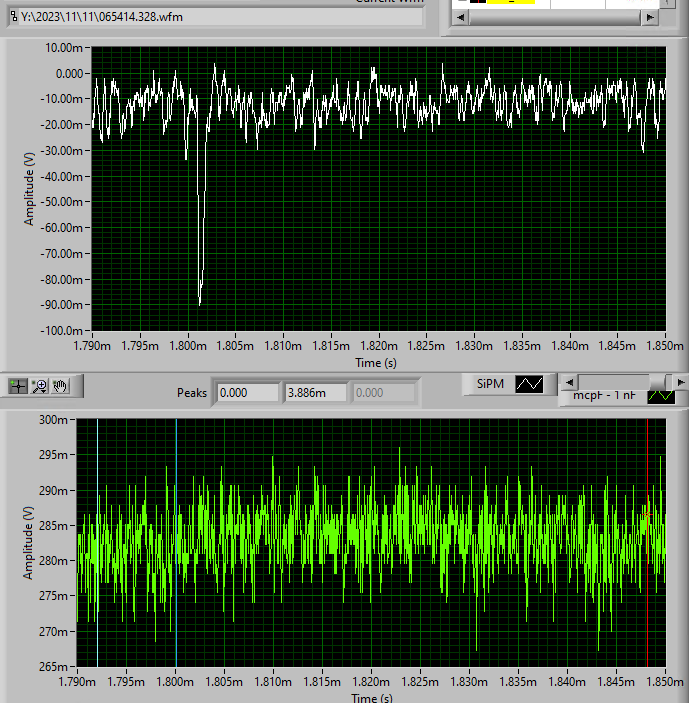The height and width of the screenshot is (703, 689).
Task: Select the pan hand tool
Action: point(61,385)
